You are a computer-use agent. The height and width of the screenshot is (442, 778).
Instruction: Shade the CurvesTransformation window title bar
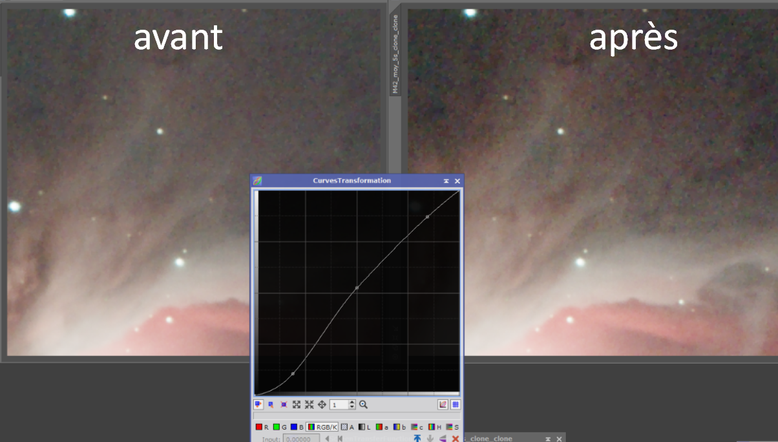click(446, 181)
